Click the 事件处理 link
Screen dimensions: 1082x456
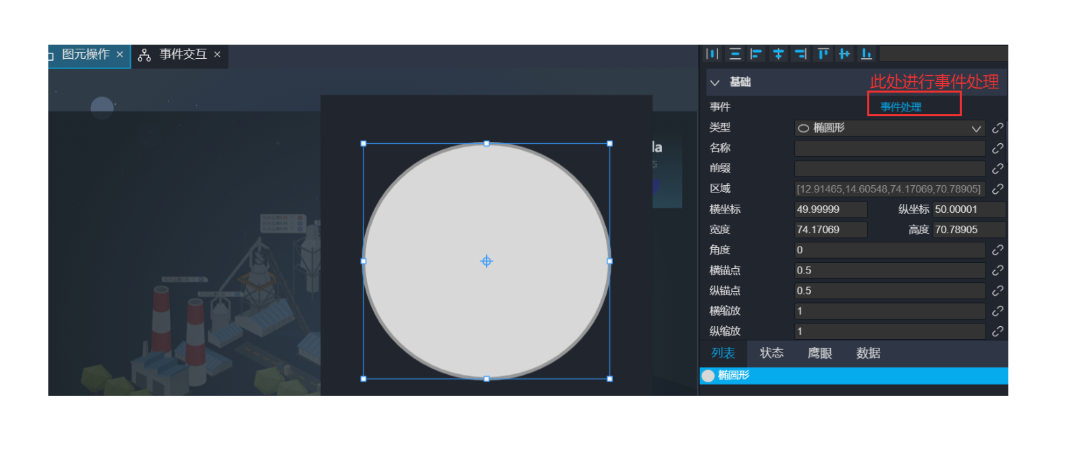900,107
